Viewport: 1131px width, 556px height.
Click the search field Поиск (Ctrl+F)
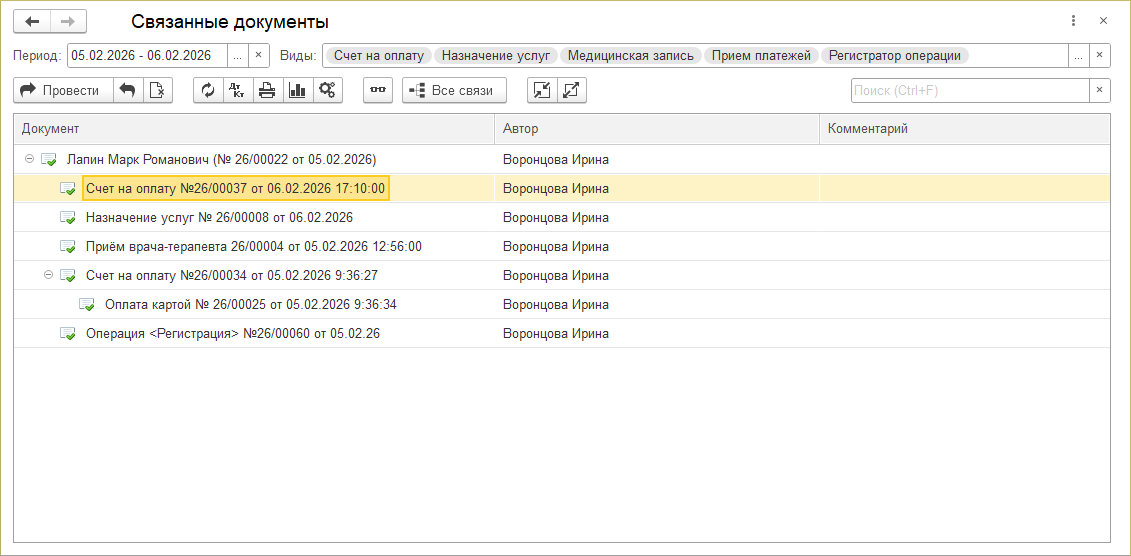click(968, 90)
